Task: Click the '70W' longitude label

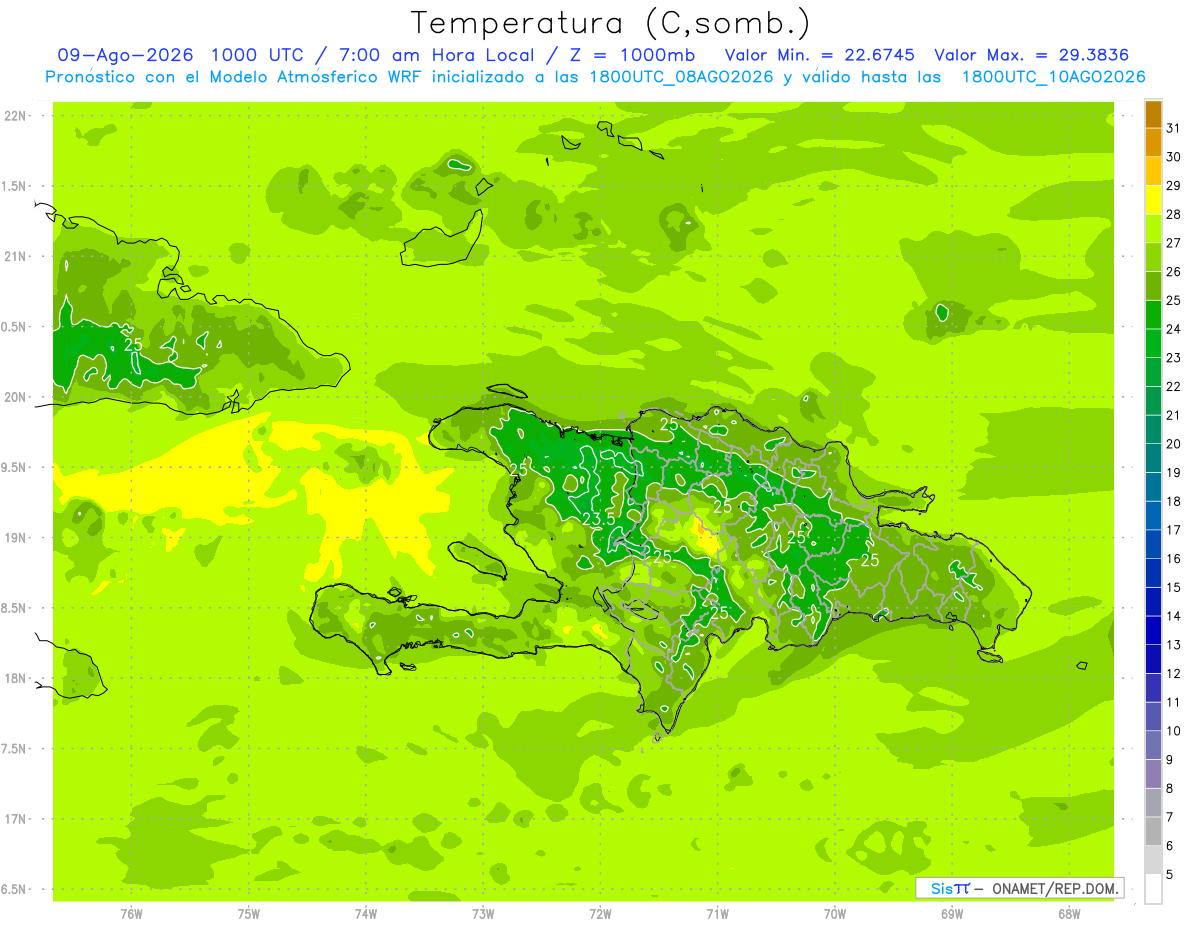Action: 835,914
